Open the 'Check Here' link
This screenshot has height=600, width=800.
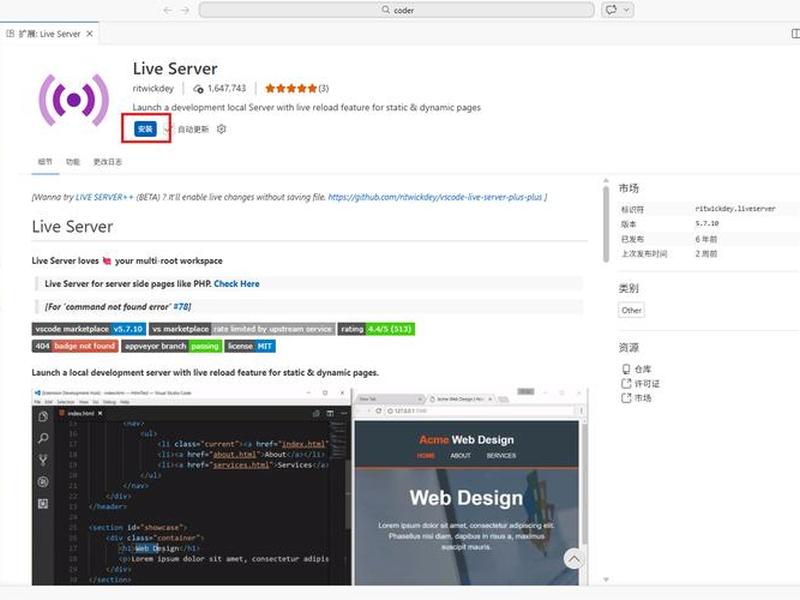click(x=237, y=284)
